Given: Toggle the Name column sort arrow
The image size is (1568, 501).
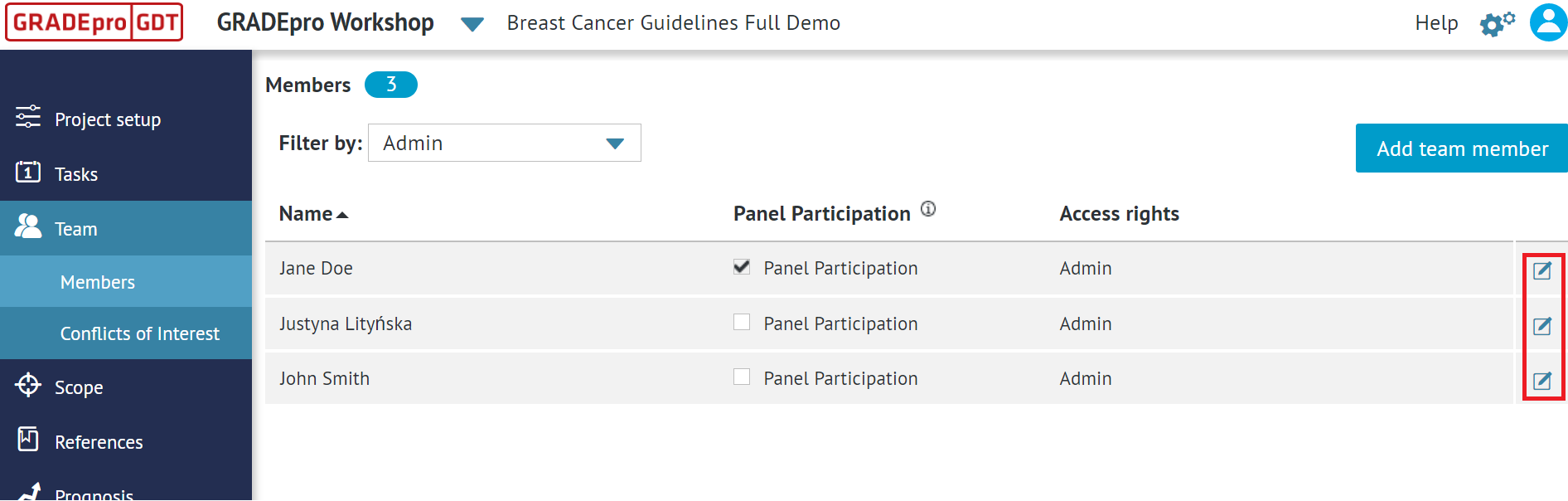Looking at the screenshot, I should pyautogui.click(x=343, y=213).
